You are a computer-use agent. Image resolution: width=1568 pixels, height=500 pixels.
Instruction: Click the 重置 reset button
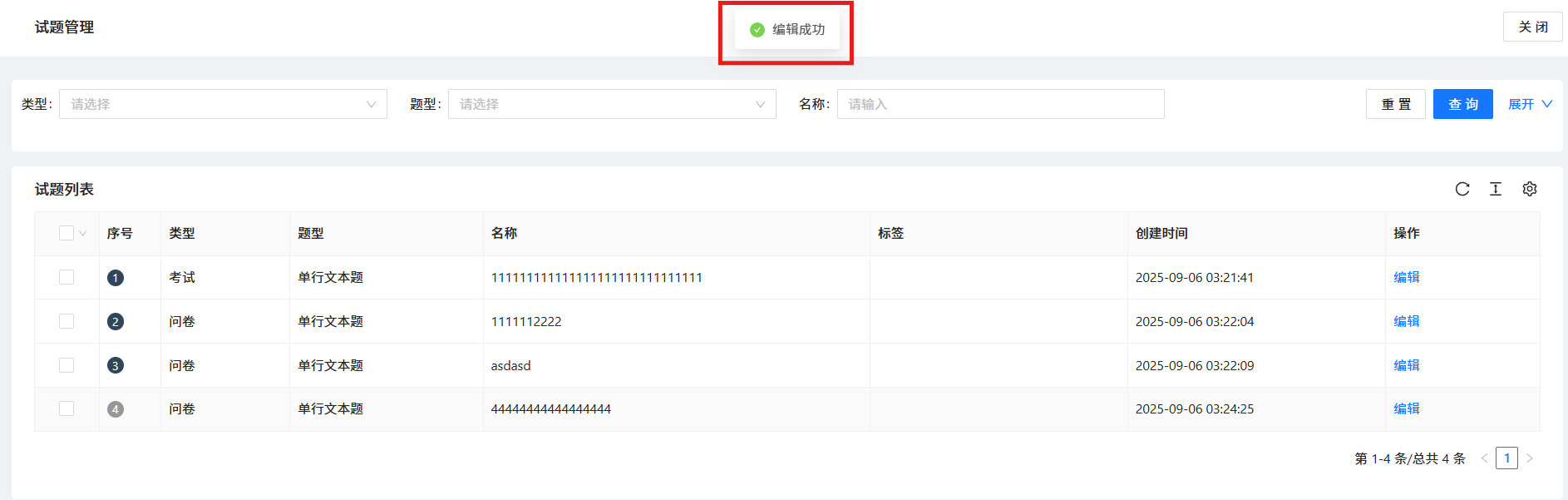tap(1396, 104)
